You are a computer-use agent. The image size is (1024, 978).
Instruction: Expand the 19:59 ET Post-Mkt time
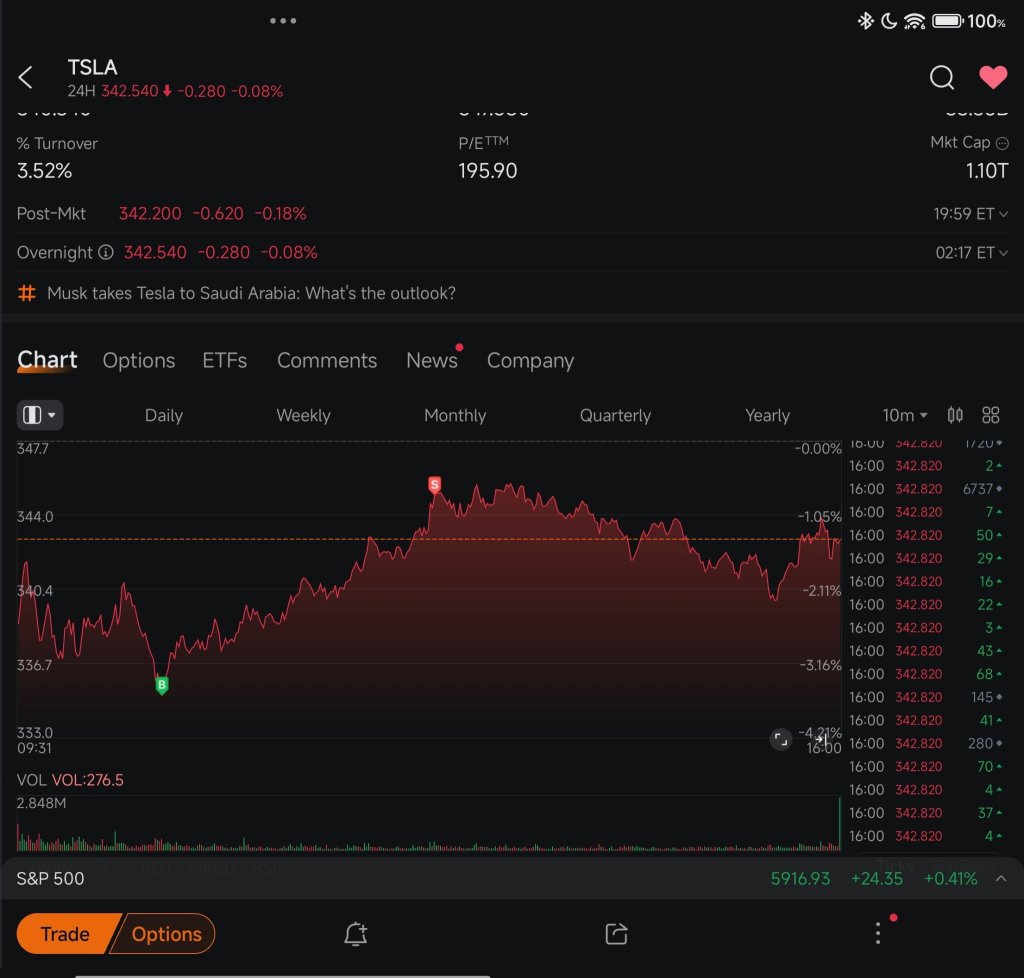970,213
